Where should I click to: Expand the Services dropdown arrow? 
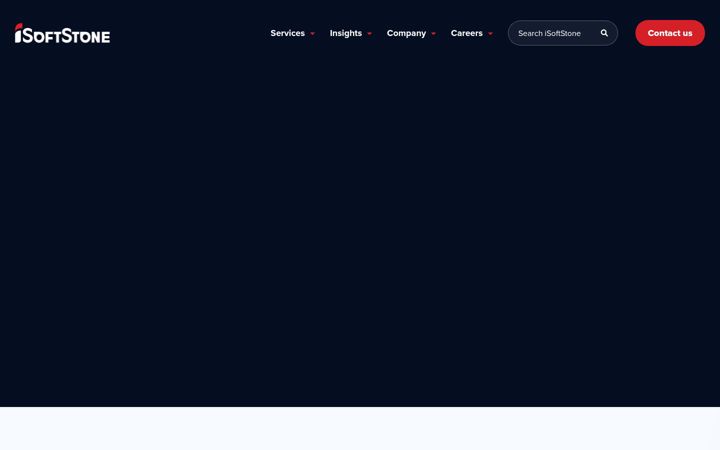[x=313, y=34]
